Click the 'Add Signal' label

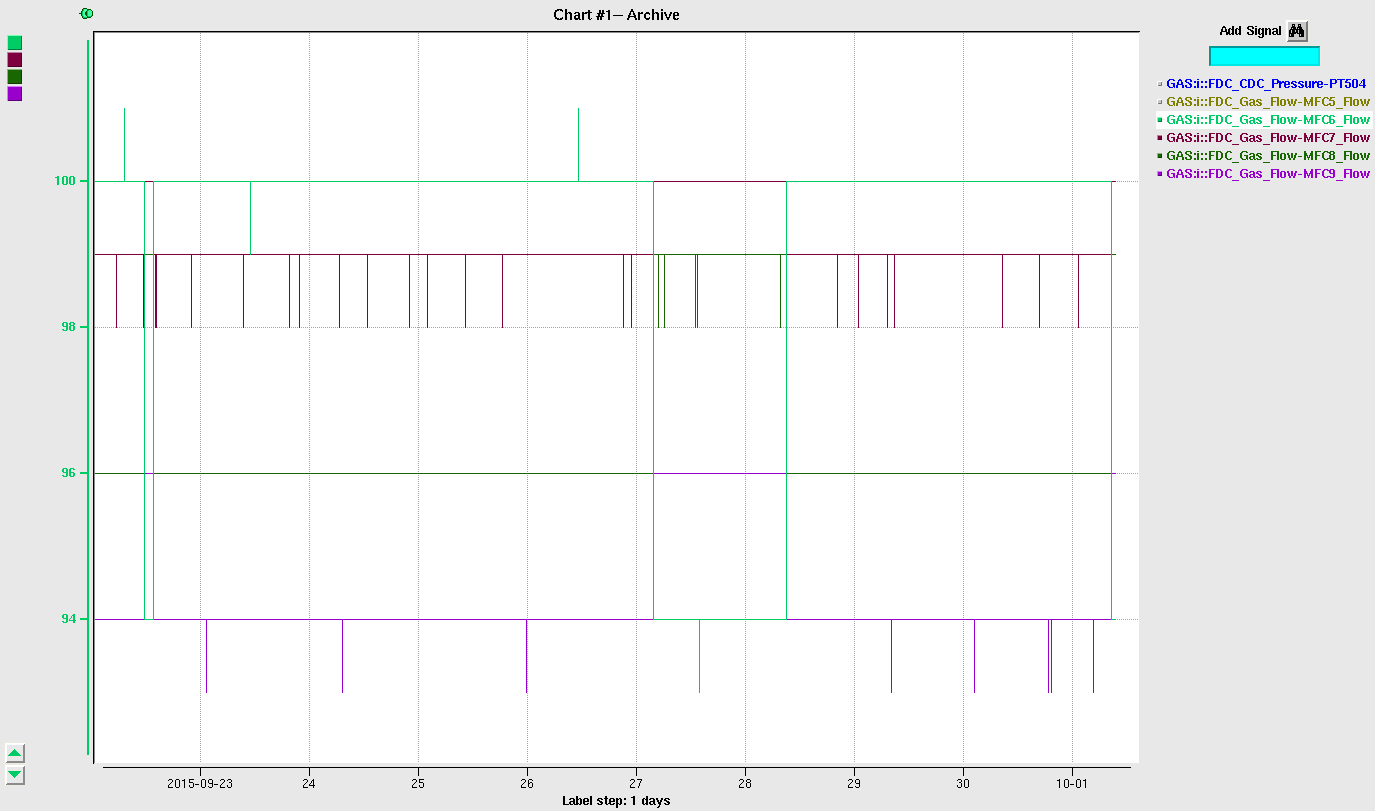(1250, 31)
